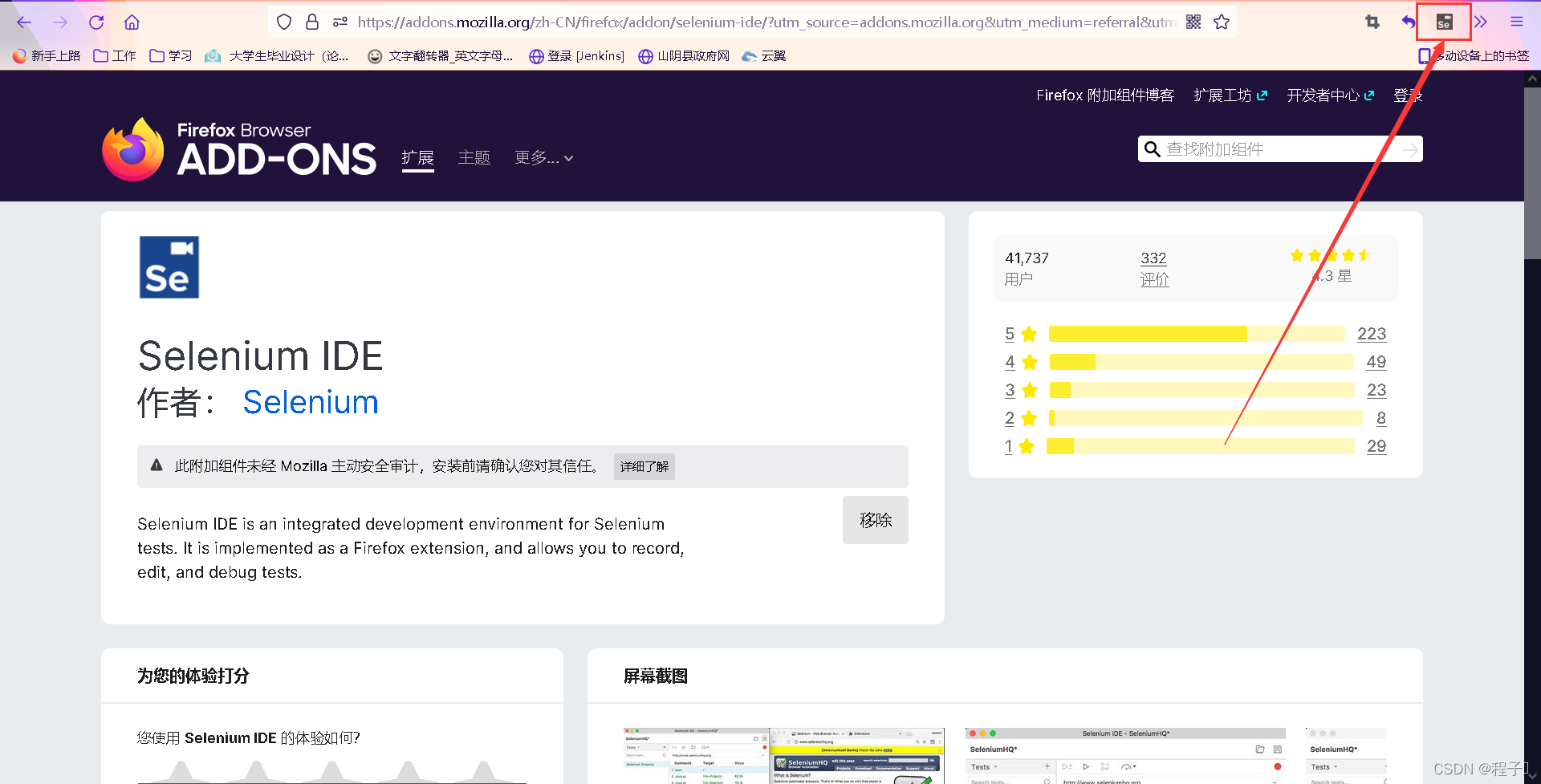Click the QR code icon in address bar

coord(1193,22)
